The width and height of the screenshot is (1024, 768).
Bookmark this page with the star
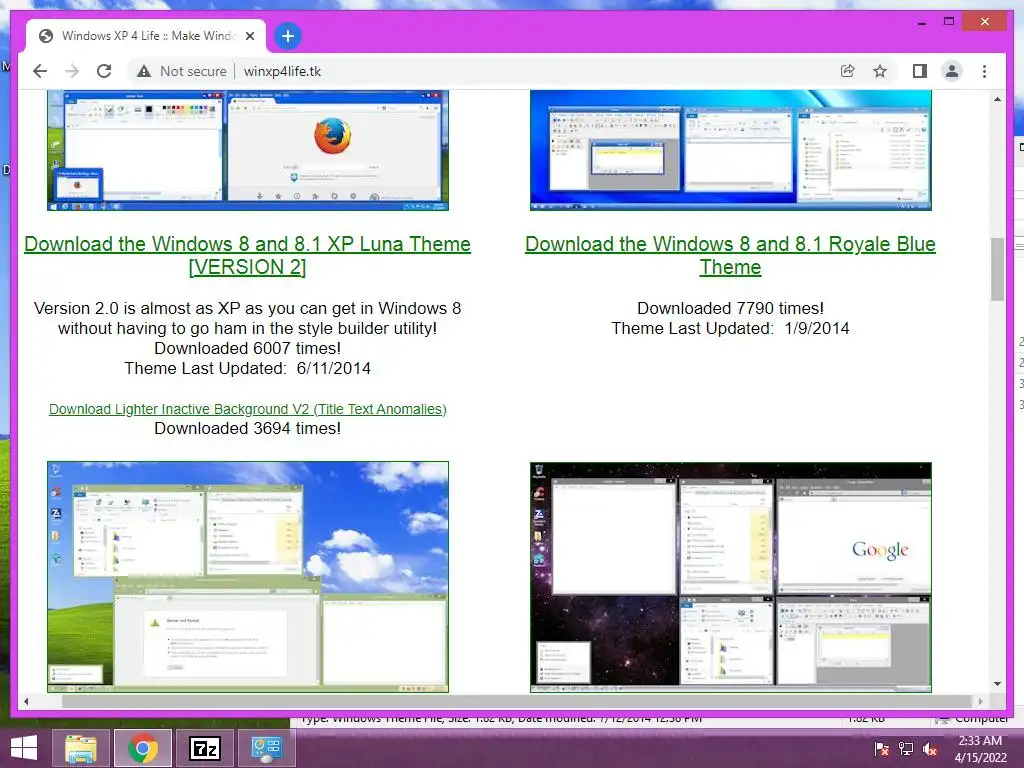click(880, 71)
